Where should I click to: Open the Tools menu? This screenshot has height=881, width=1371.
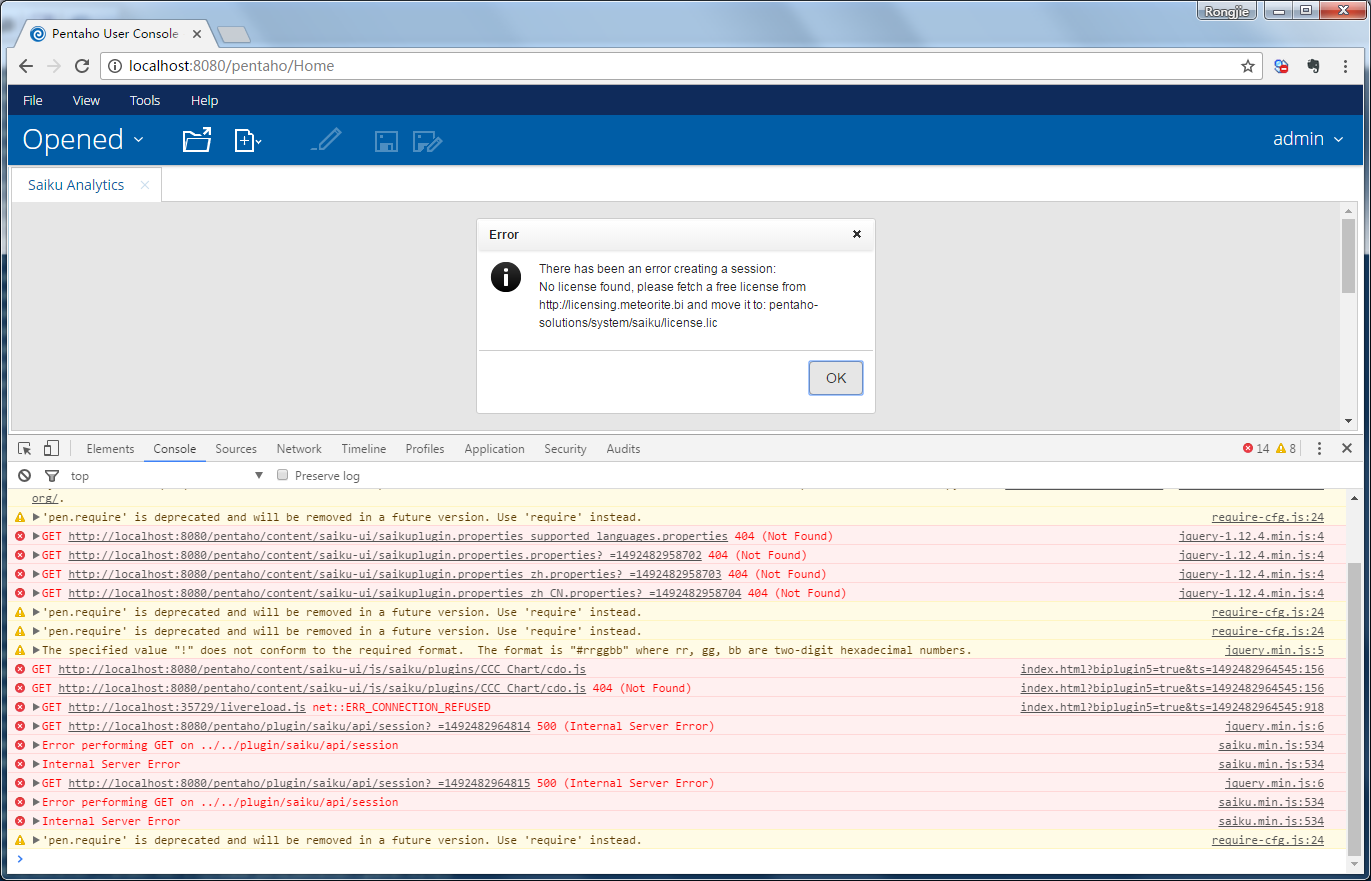click(x=145, y=100)
